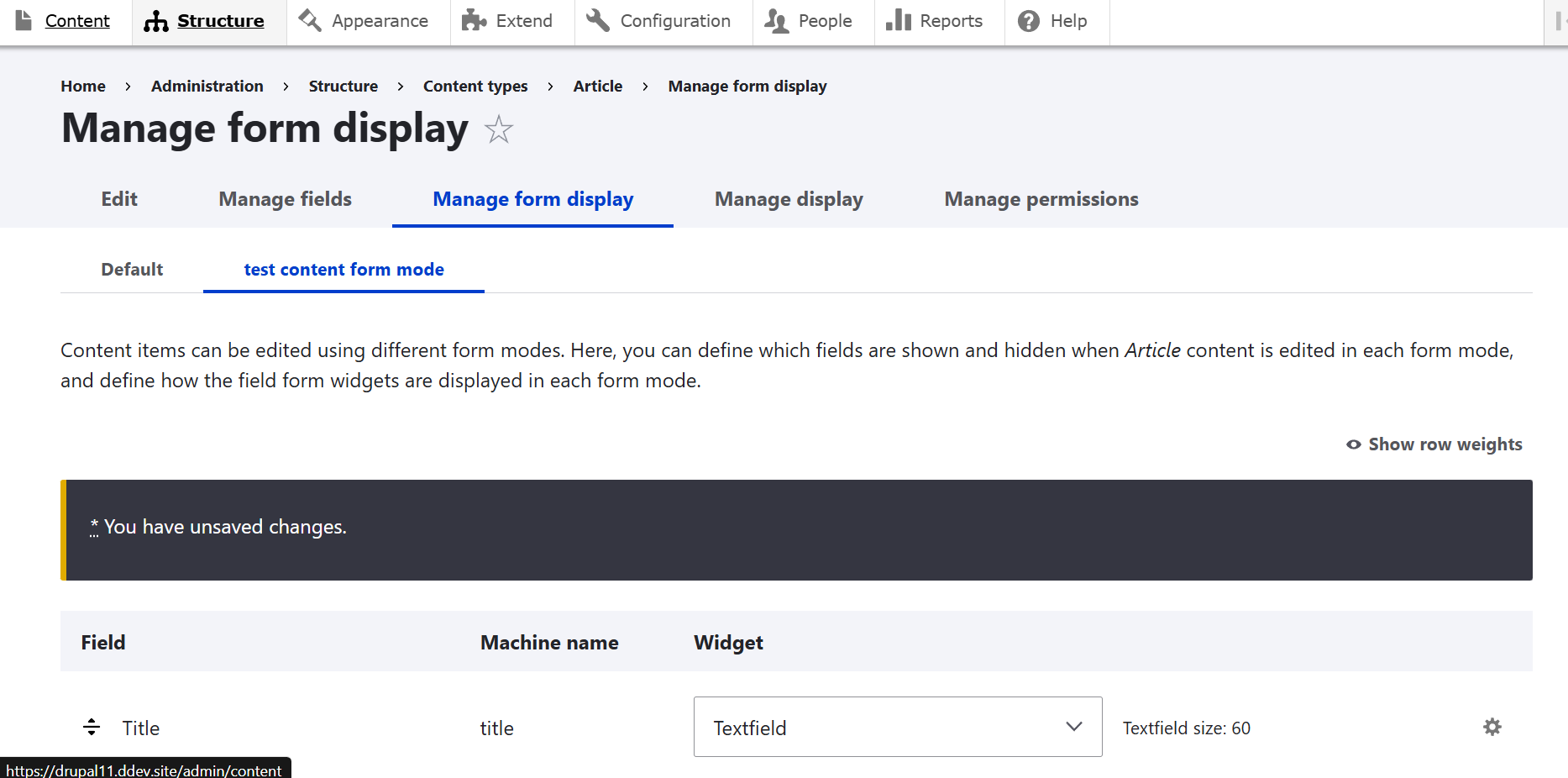Click the Content types breadcrumb link
1568x778 pixels.
(475, 87)
